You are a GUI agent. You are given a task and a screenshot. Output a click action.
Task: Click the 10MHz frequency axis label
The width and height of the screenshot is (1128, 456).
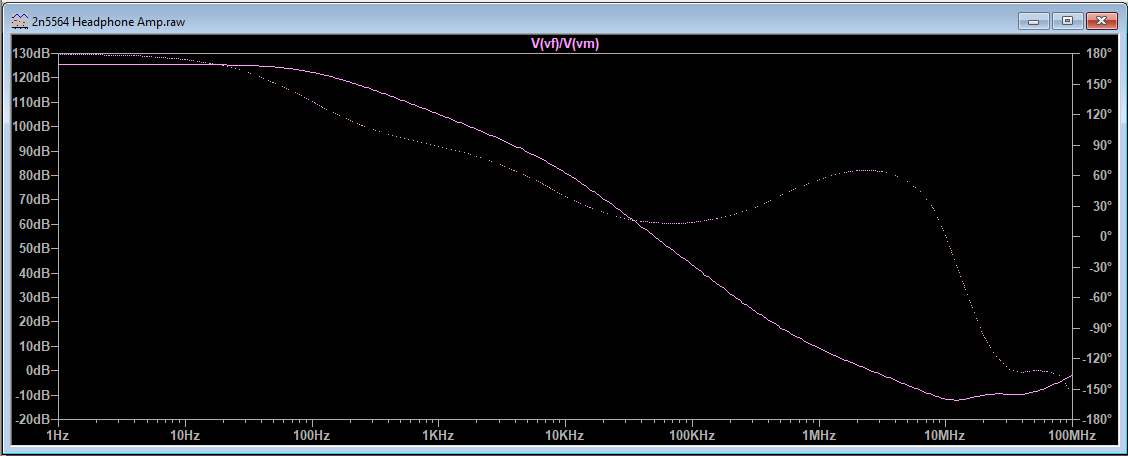point(945,436)
